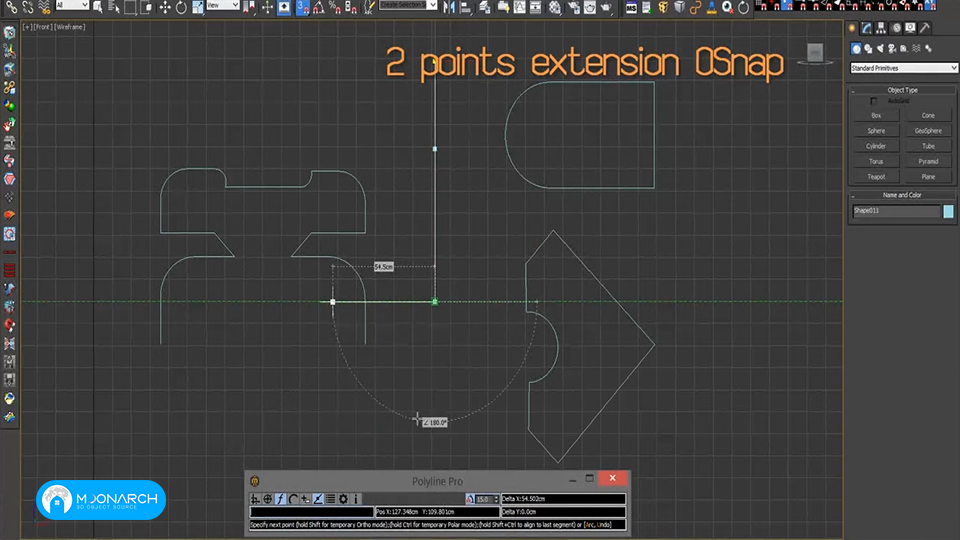Select the Arc icon in Polyline Pro
Image resolution: width=960 pixels, height=540 pixels.
293,499
